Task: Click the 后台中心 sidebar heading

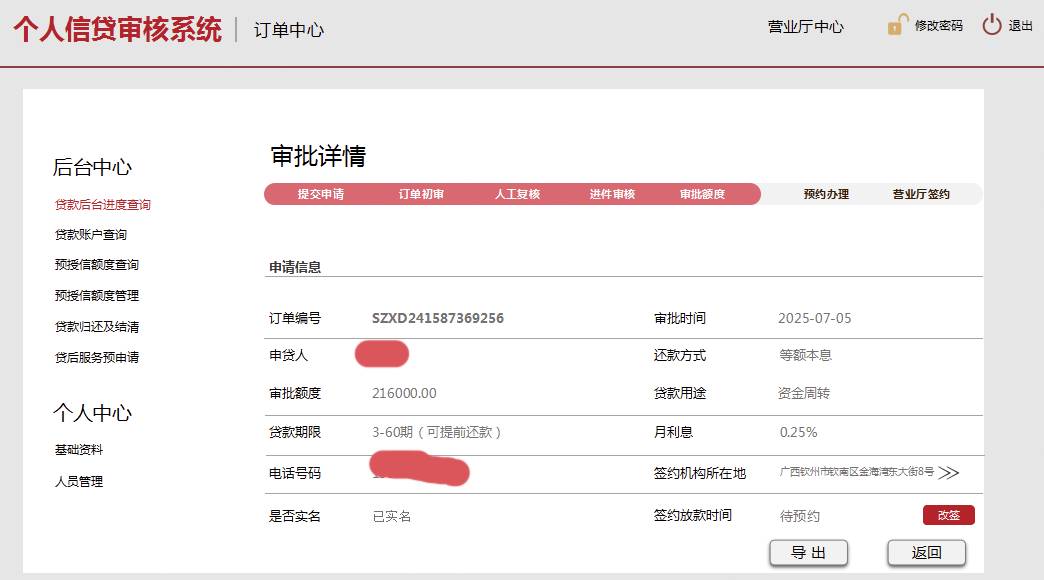Action: 92,166
